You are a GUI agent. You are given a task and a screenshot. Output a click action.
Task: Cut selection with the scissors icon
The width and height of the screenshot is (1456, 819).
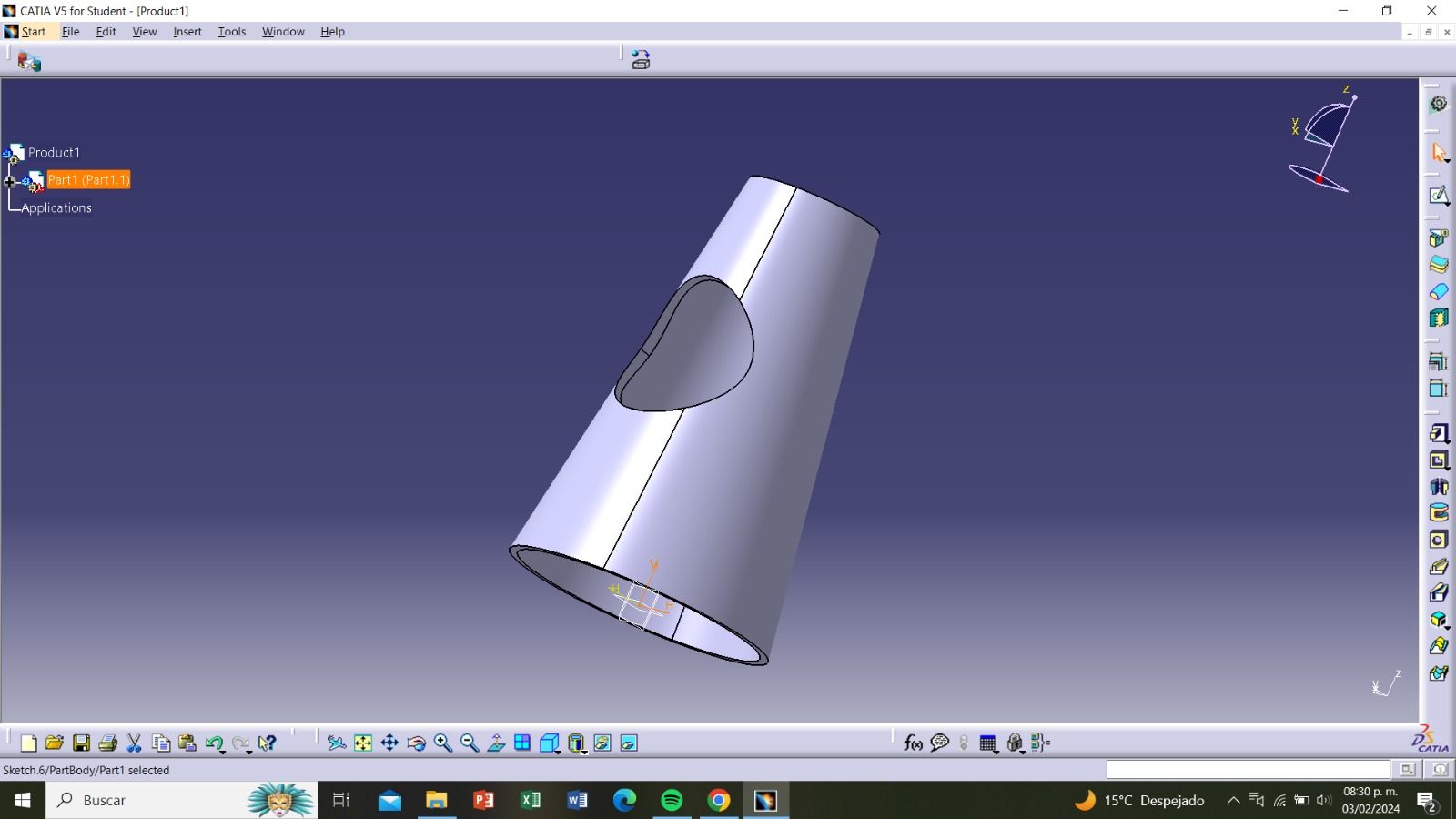[x=134, y=743]
